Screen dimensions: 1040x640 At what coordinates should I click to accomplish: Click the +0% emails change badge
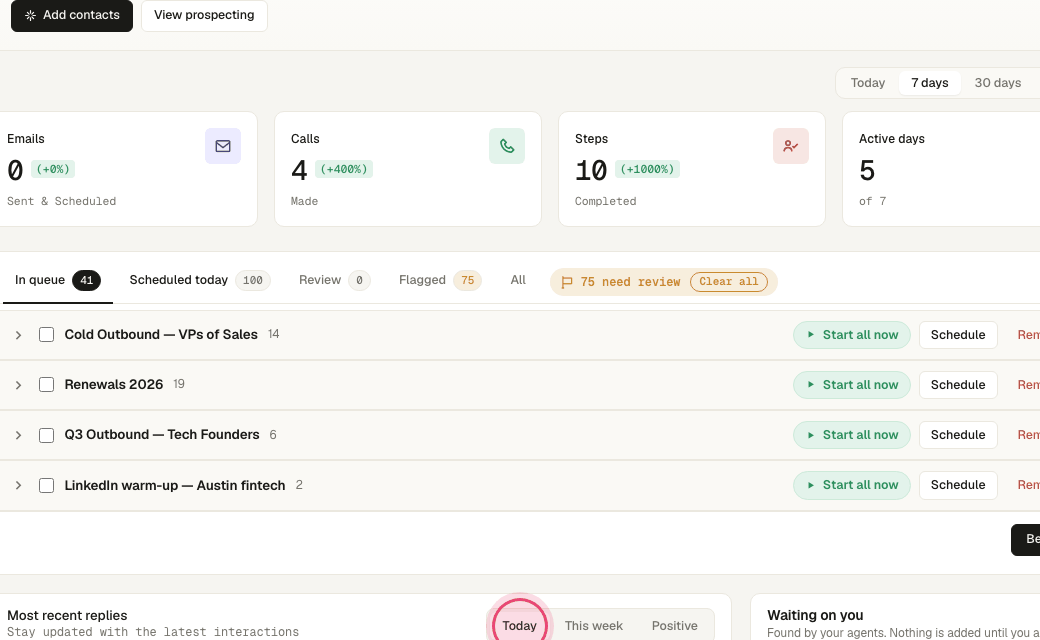point(53,169)
